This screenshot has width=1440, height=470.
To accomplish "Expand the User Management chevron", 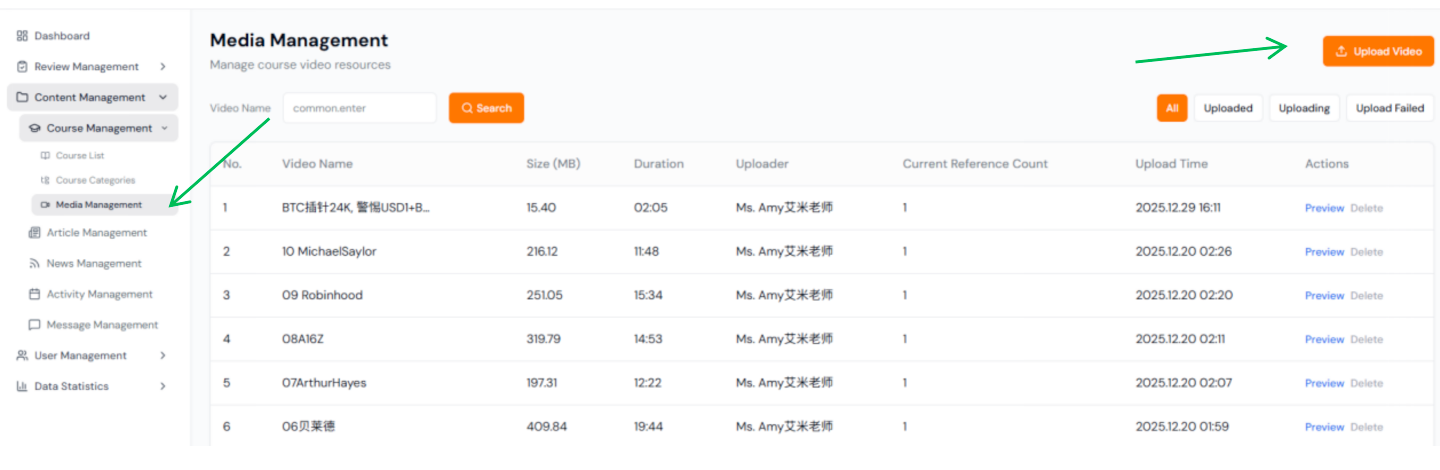I will (163, 356).
